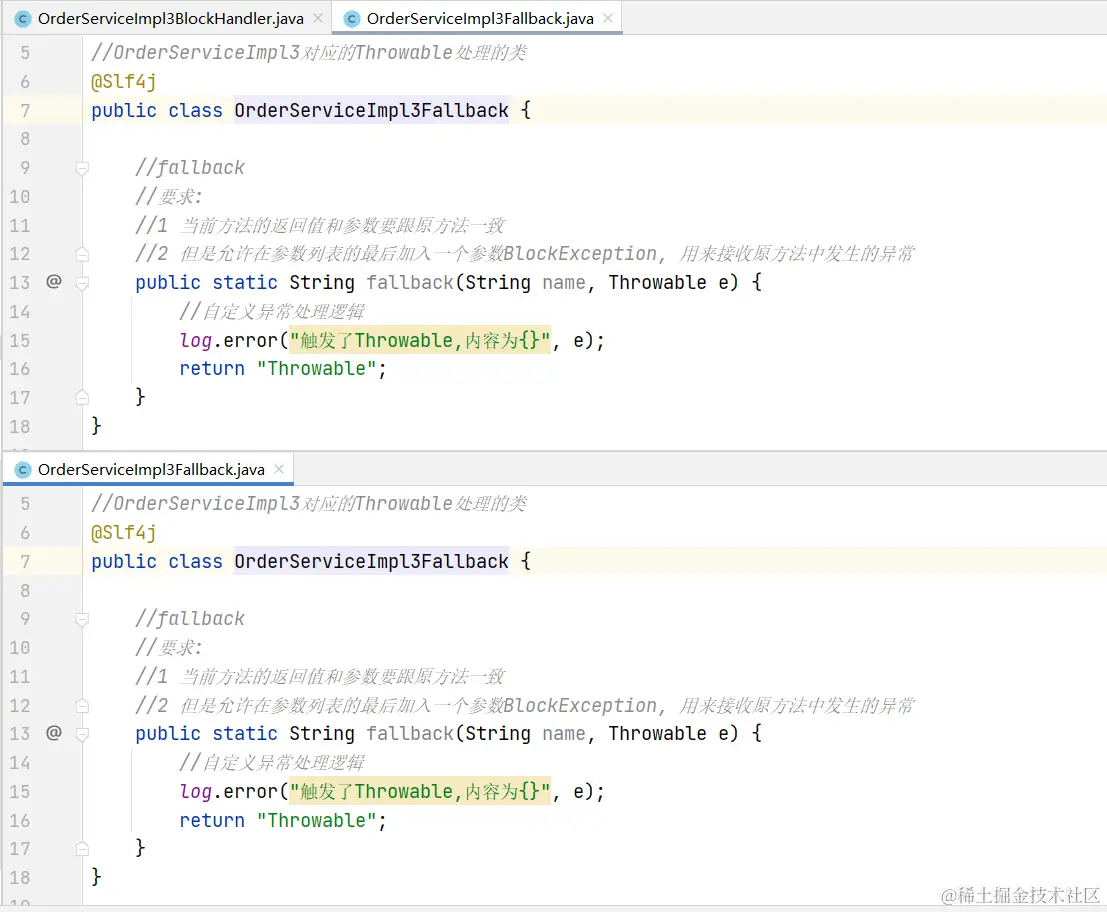Image resolution: width=1107 pixels, height=912 pixels.
Task: Click the Throwable parameter type on line 13, lower editor
Action: 657,733
